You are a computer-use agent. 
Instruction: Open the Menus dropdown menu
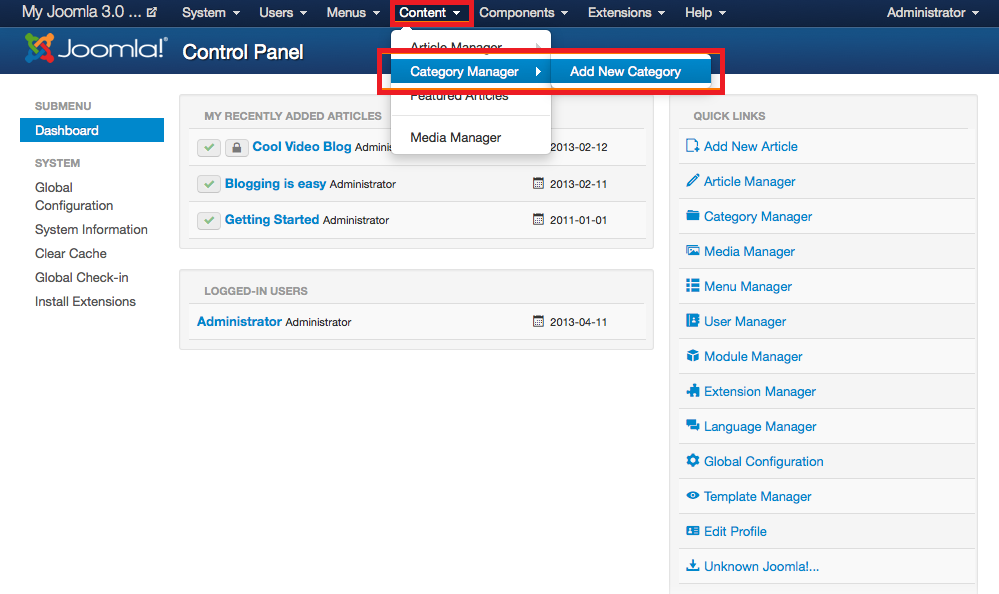pos(353,13)
